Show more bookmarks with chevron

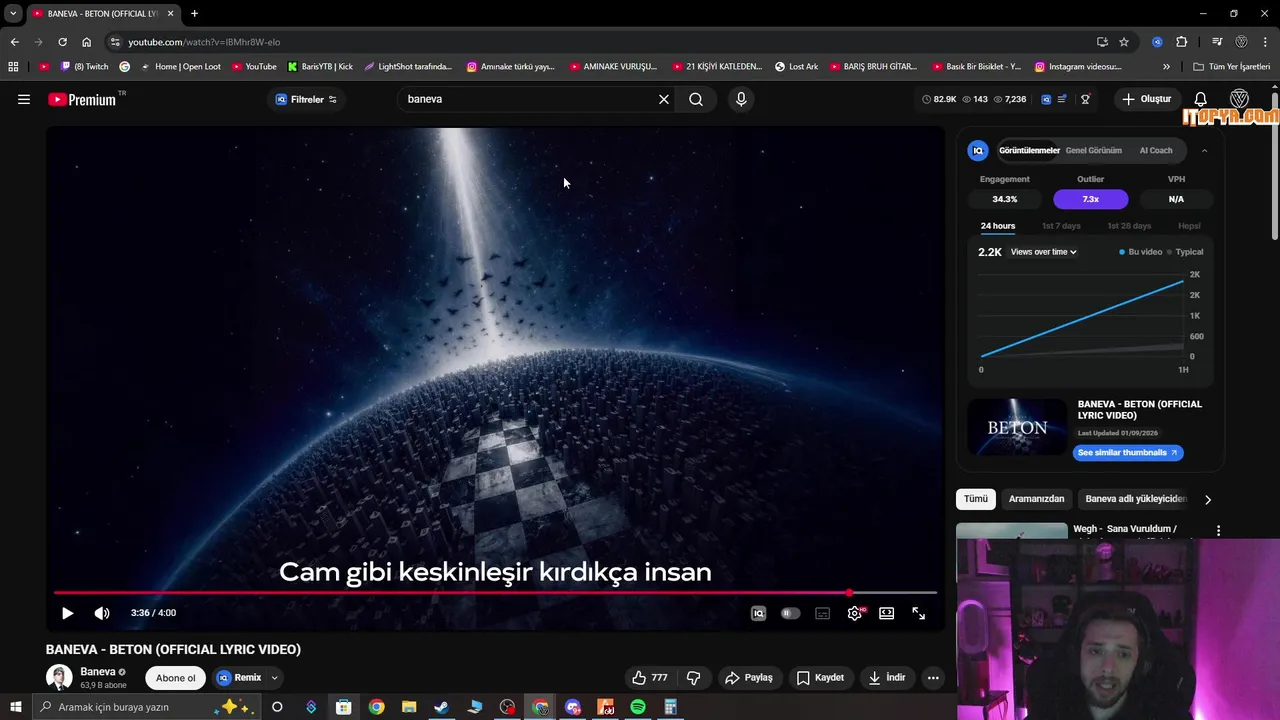[1166, 67]
